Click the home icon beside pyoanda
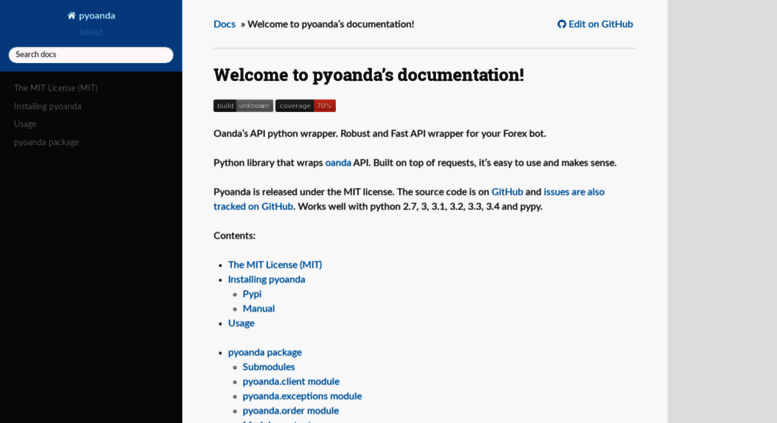 (x=71, y=16)
